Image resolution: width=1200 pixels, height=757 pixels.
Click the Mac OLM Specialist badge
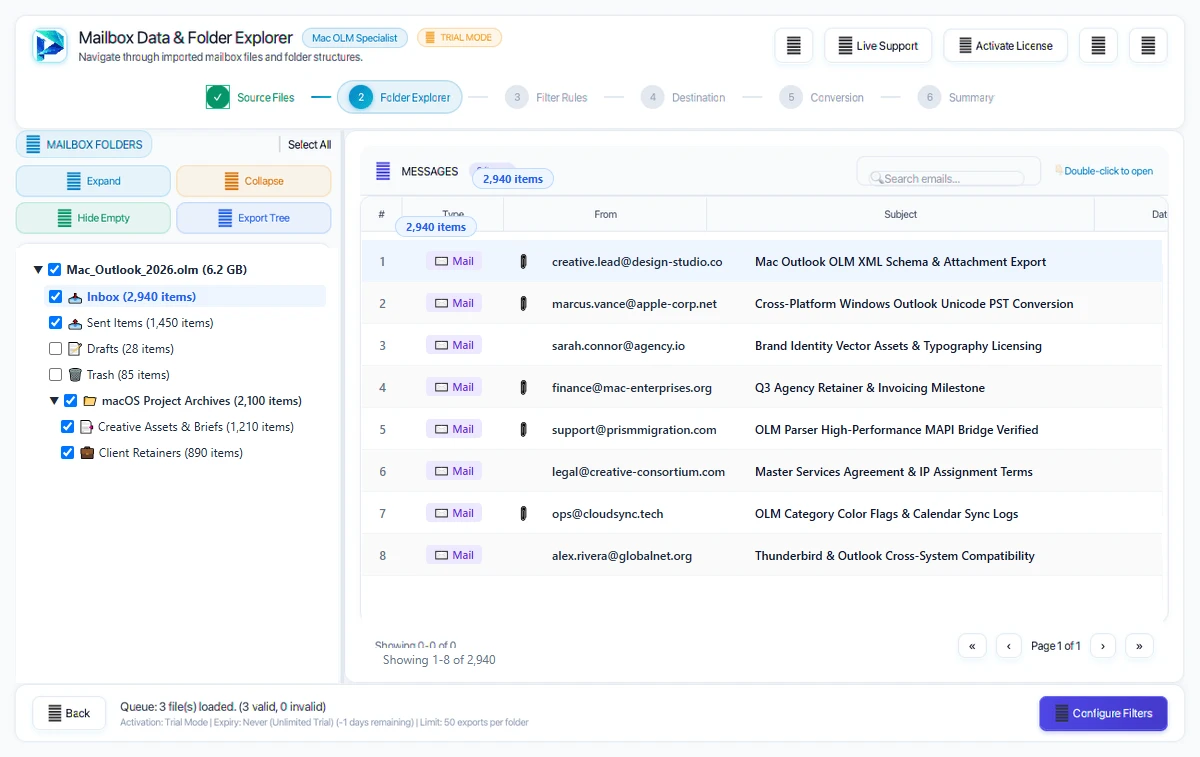(355, 38)
